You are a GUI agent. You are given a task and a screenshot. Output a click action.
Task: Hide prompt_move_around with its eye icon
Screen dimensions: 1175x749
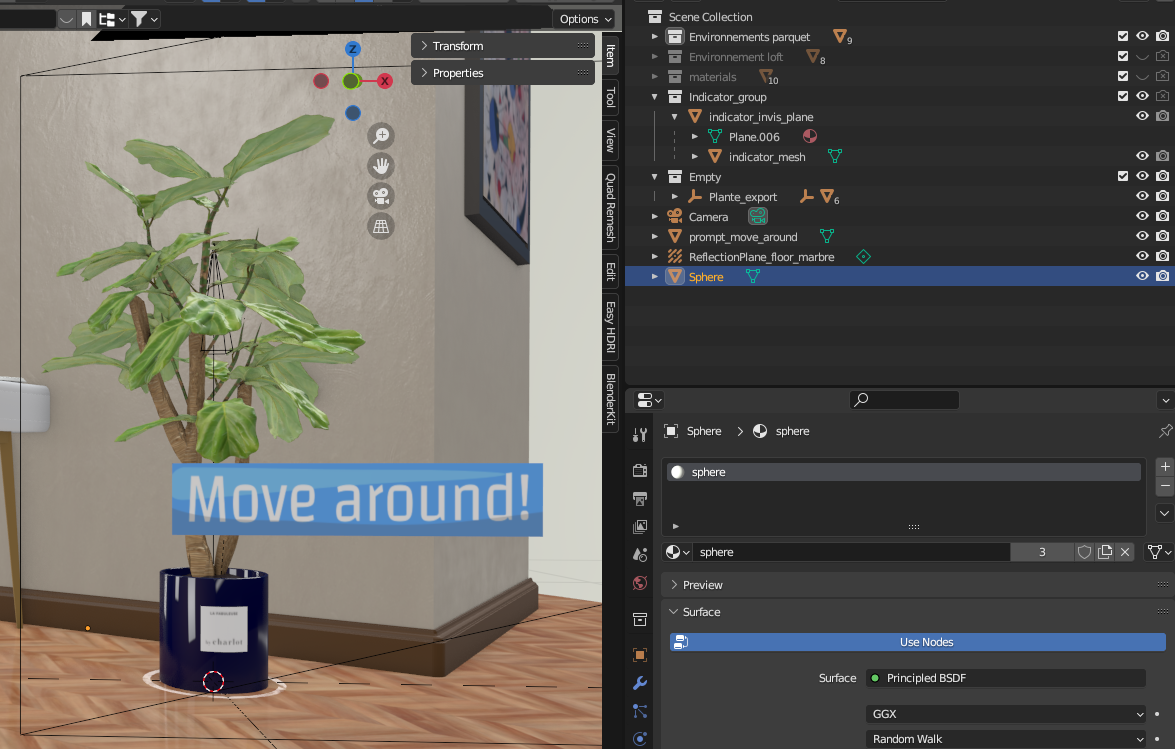(1142, 236)
